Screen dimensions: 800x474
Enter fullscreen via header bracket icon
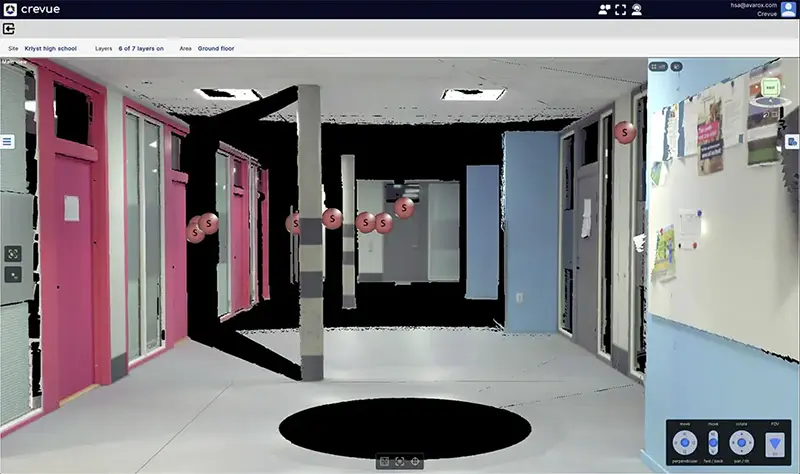point(620,10)
